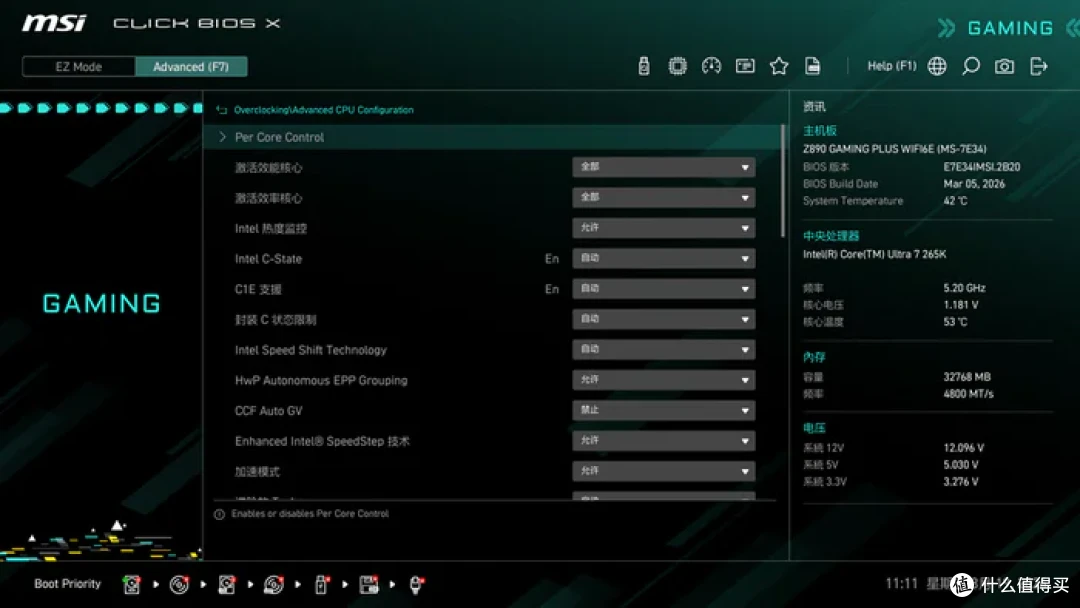Click the BIOS version E7E34IMSI.2B20 value
Viewport: 1080px width, 608px height.
click(982, 167)
